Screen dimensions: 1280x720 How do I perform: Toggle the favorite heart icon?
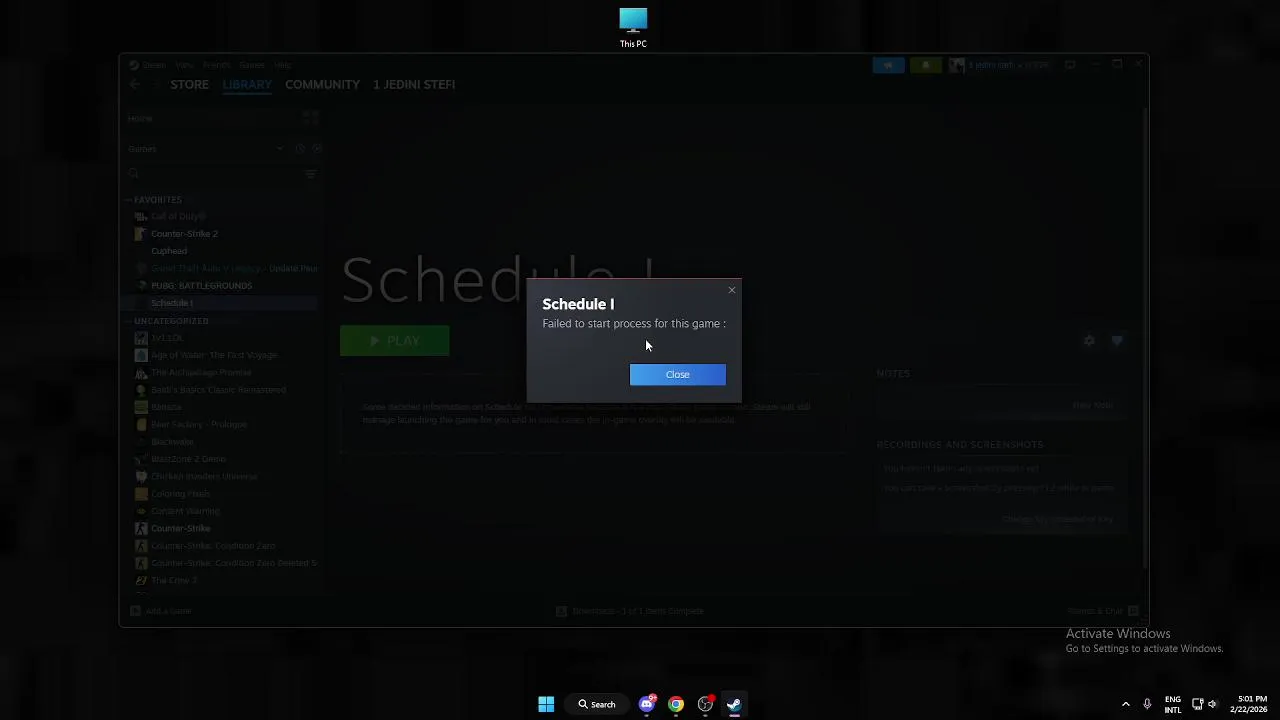coord(1117,341)
